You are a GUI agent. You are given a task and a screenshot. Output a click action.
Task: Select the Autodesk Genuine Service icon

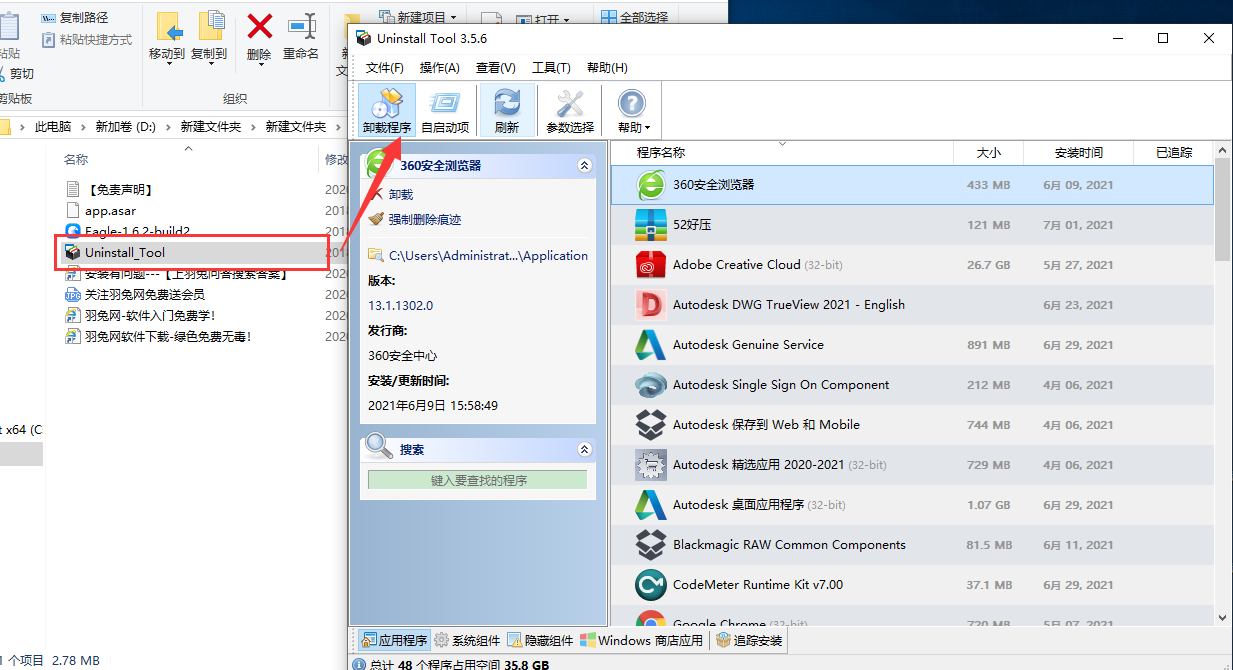(x=651, y=345)
